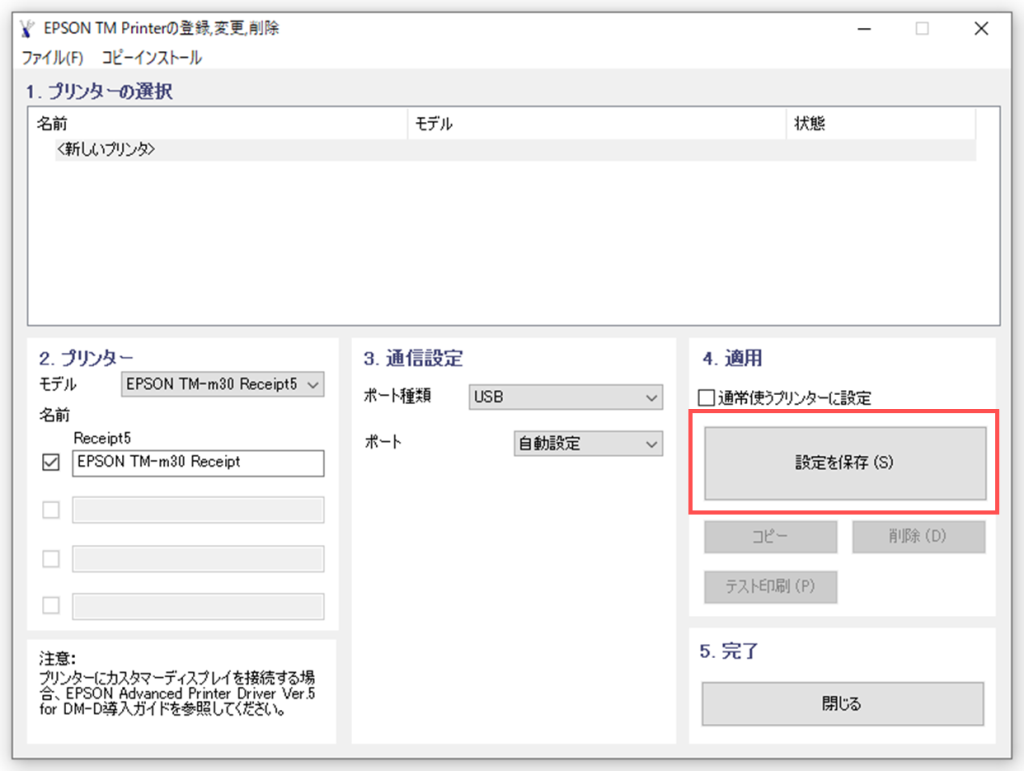Edit the EPSON TM-m30 Receipt name field
1024x771 pixels.
point(198,463)
